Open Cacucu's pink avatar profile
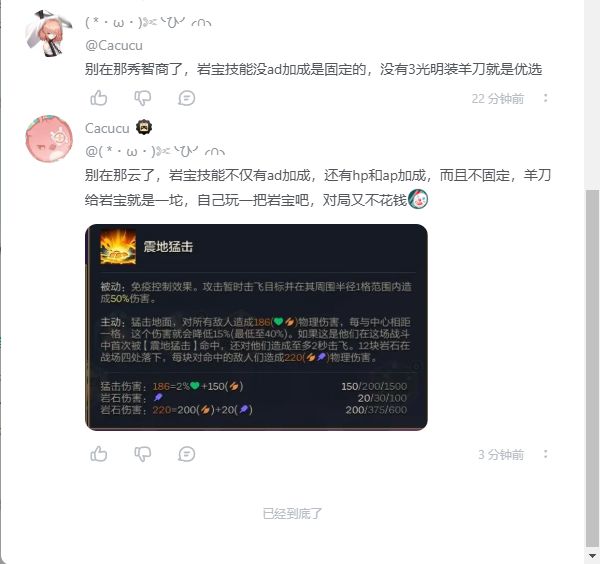600x564 pixels. pyautogui.click(x=49, y=139)
